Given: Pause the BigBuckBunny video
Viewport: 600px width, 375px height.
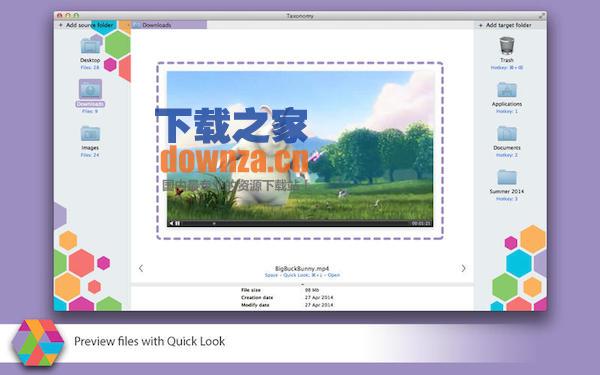Looking at the screenshot, I should pos(178,223).
